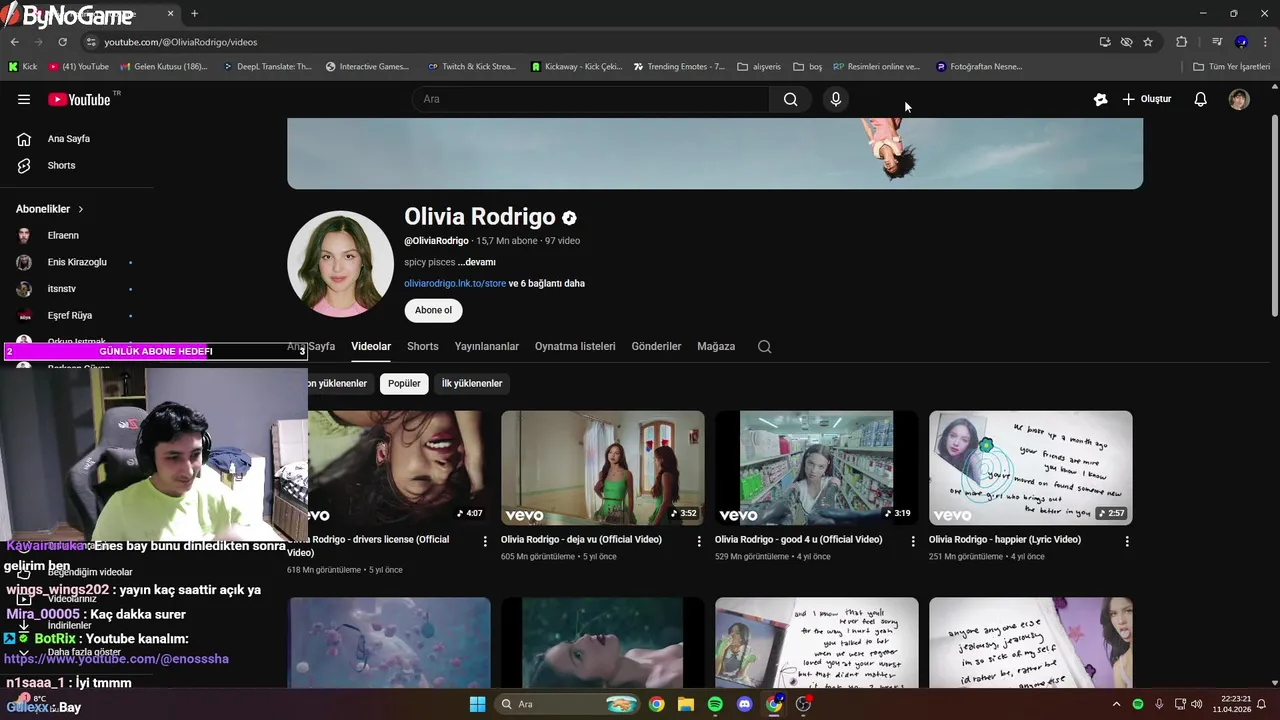1280x720 pixels.
Task: Open the alışveriş bookmark folder
Action: [x=759, y=67]
